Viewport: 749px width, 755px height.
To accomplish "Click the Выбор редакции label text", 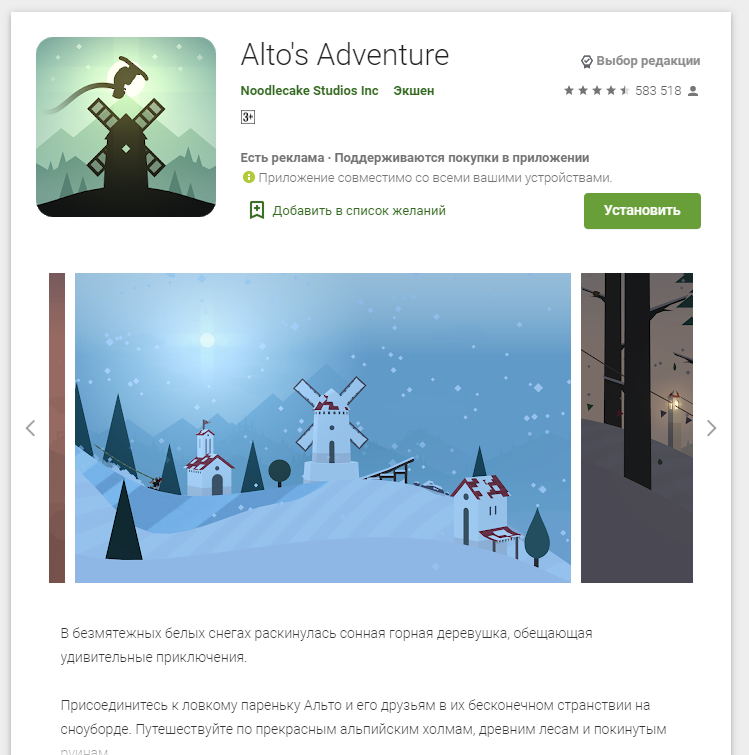I will 648,61.
